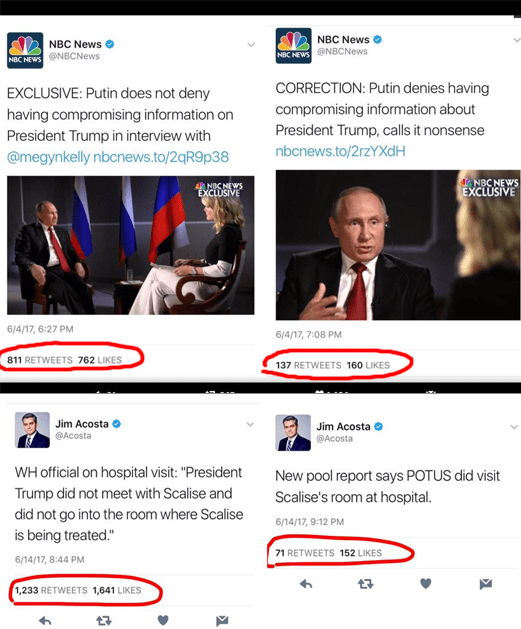The width and height of the screenshot is (521, 629).
Task: Reply to the Acosta 9:12 PM tweet
Action: (306, 584)
